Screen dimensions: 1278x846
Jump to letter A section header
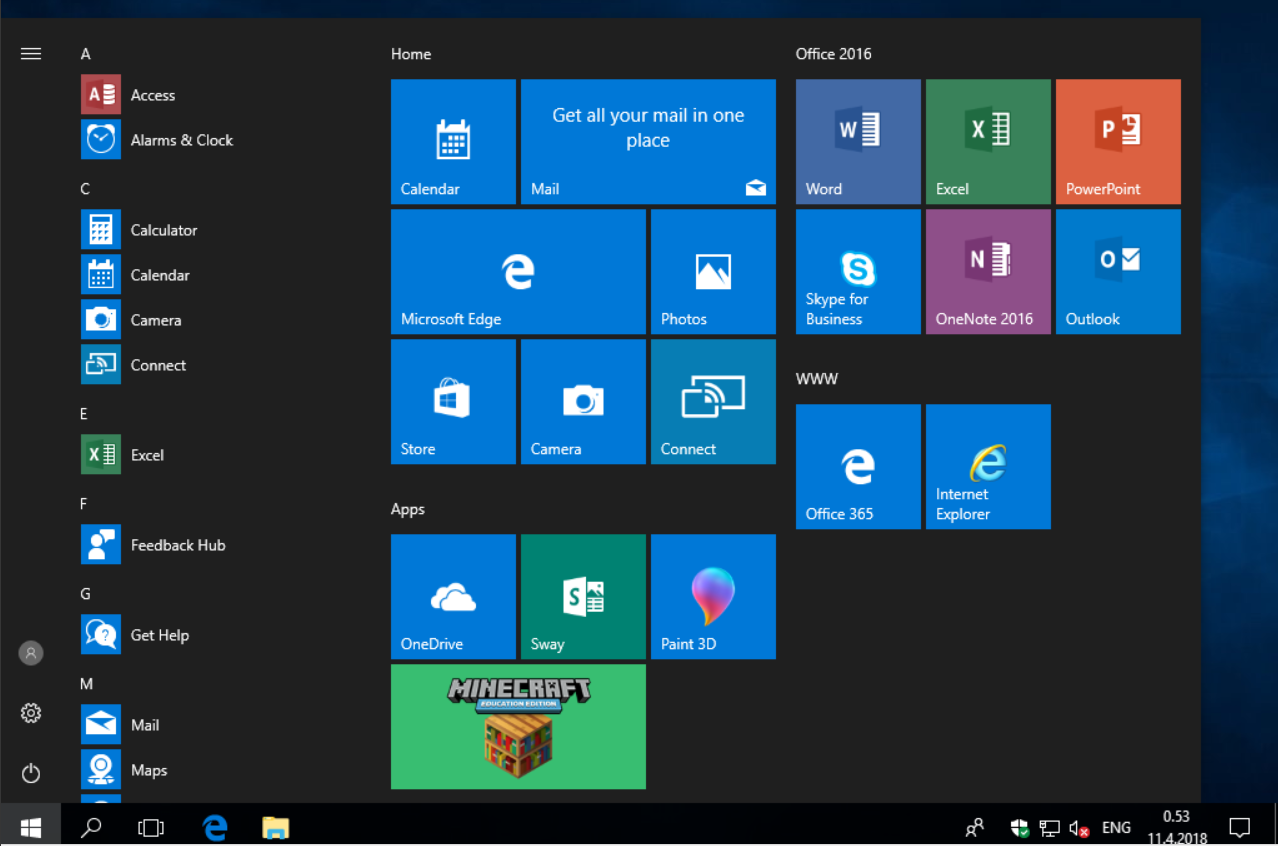point(86,54)
